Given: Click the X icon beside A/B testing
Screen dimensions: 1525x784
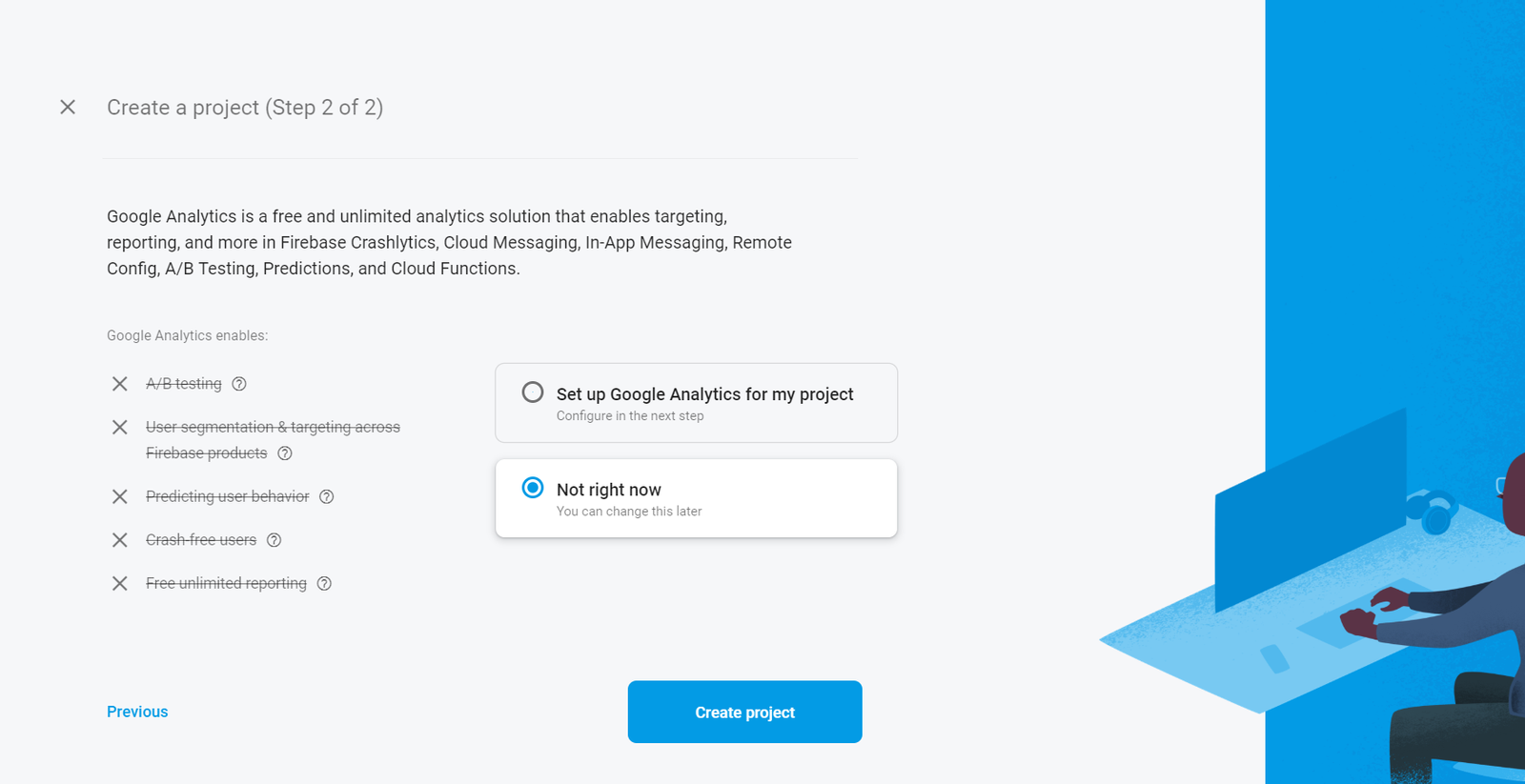Looking at the screenshot, I should click(x=119, y=384).
